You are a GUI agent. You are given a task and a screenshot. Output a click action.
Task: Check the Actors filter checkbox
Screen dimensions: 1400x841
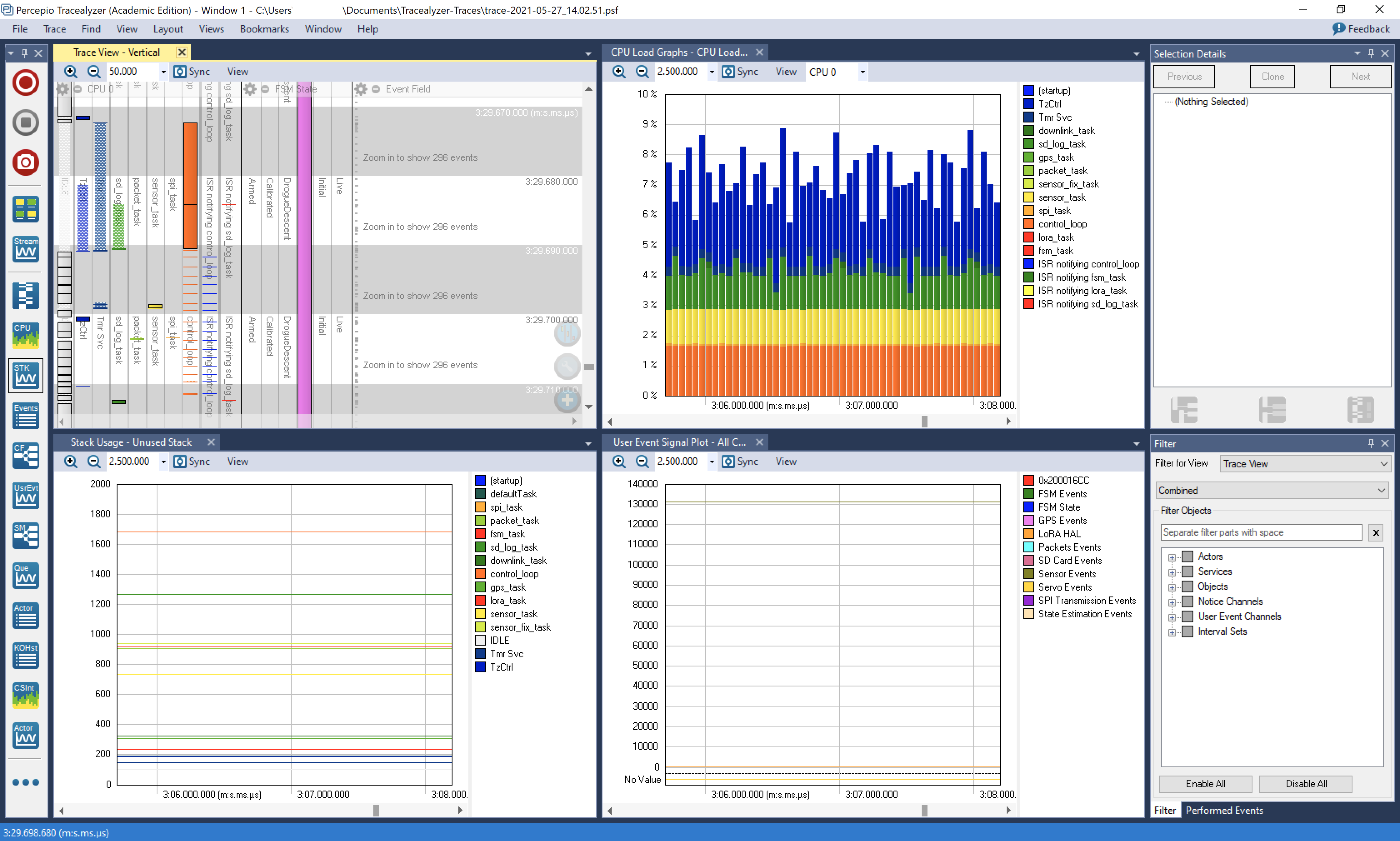tap(1187, 557)
